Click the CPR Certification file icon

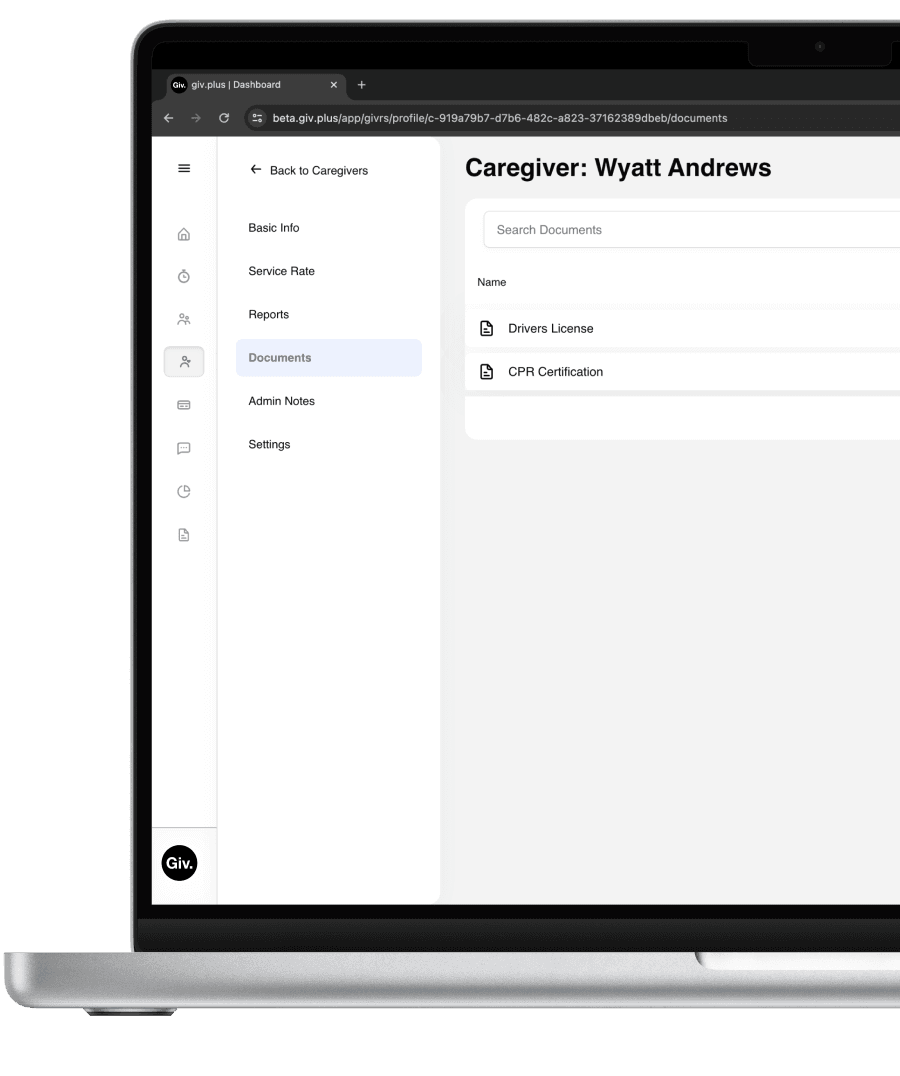tap(486, 371)
